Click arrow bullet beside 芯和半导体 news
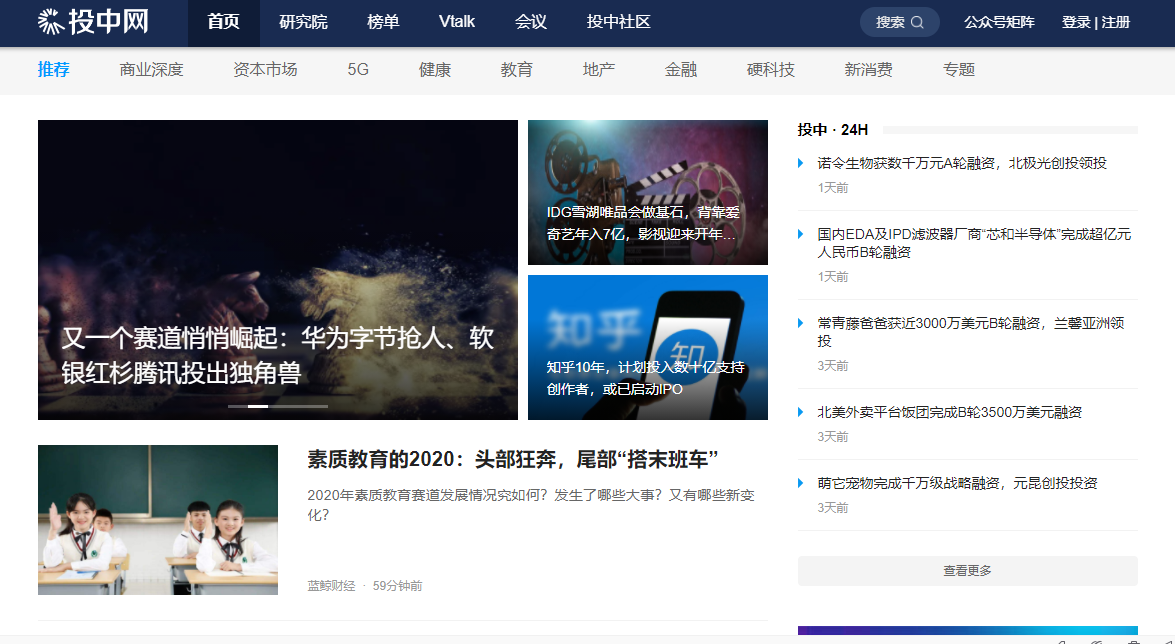 pos(801,235)
